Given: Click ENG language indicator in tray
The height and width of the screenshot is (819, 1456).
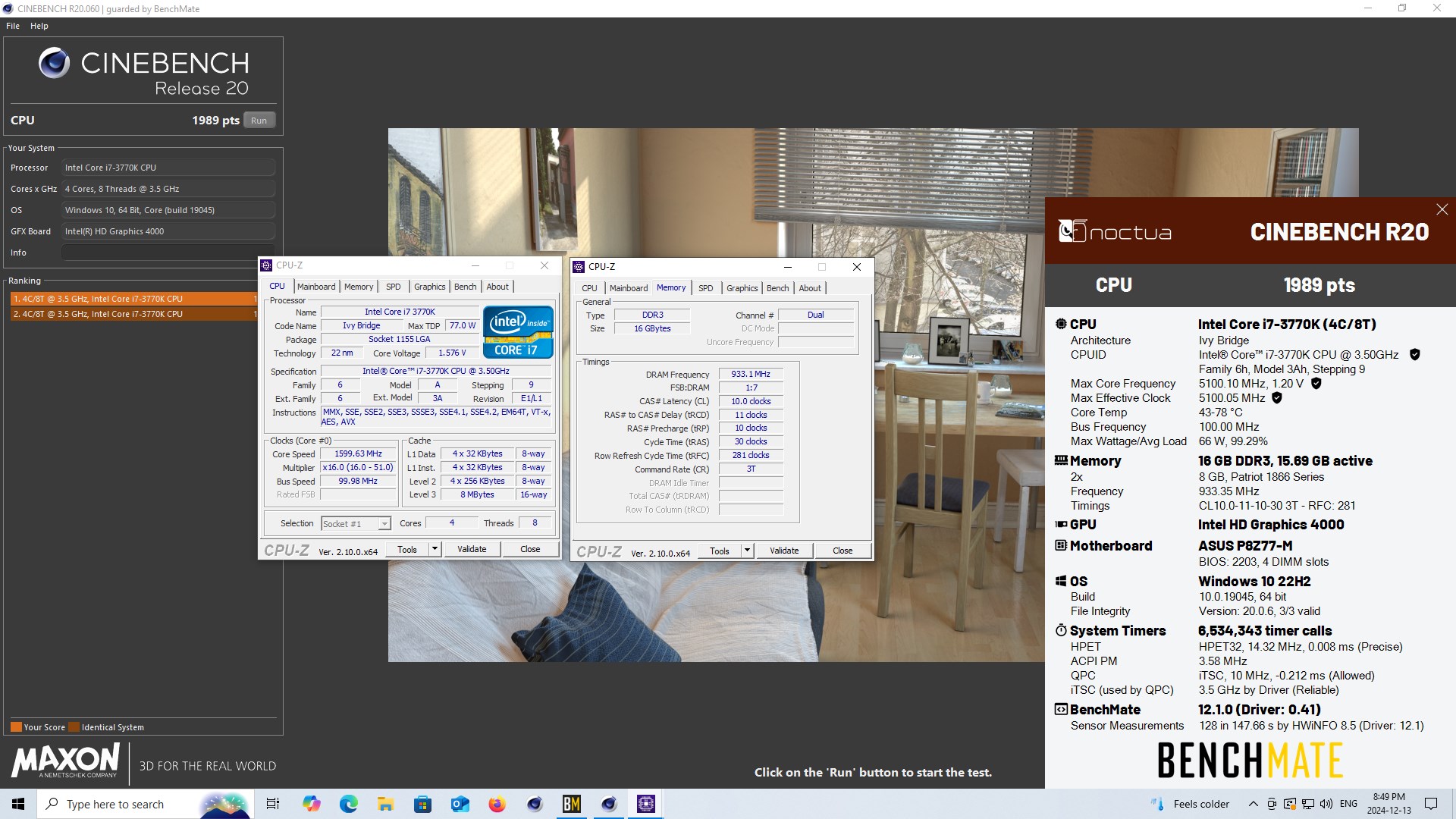Looking at the screenshot, I should (x=1348, y=804).
